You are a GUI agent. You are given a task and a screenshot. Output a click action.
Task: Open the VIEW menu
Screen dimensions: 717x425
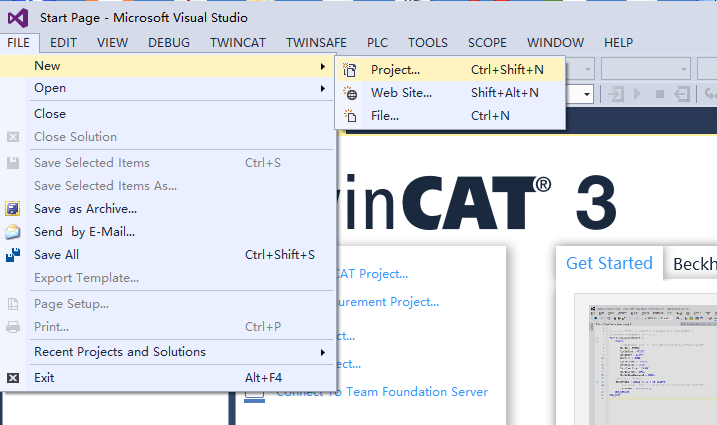tap(112, 43)
